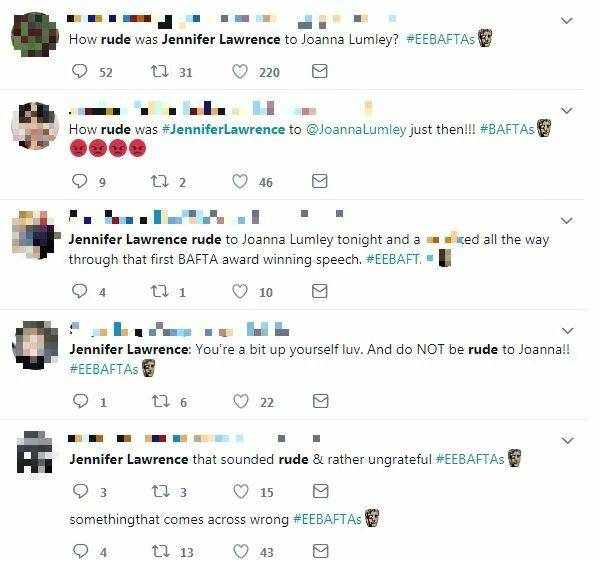Message the tweet with 15 likes

(321, 491)
